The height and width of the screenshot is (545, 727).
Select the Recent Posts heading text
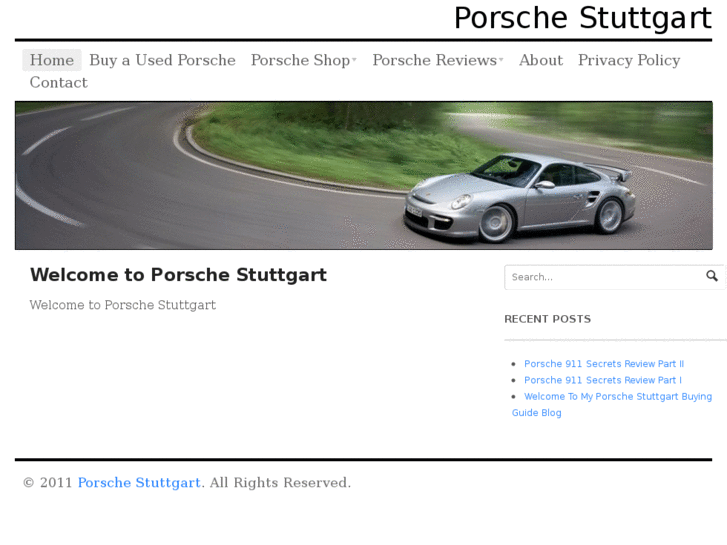548,319
